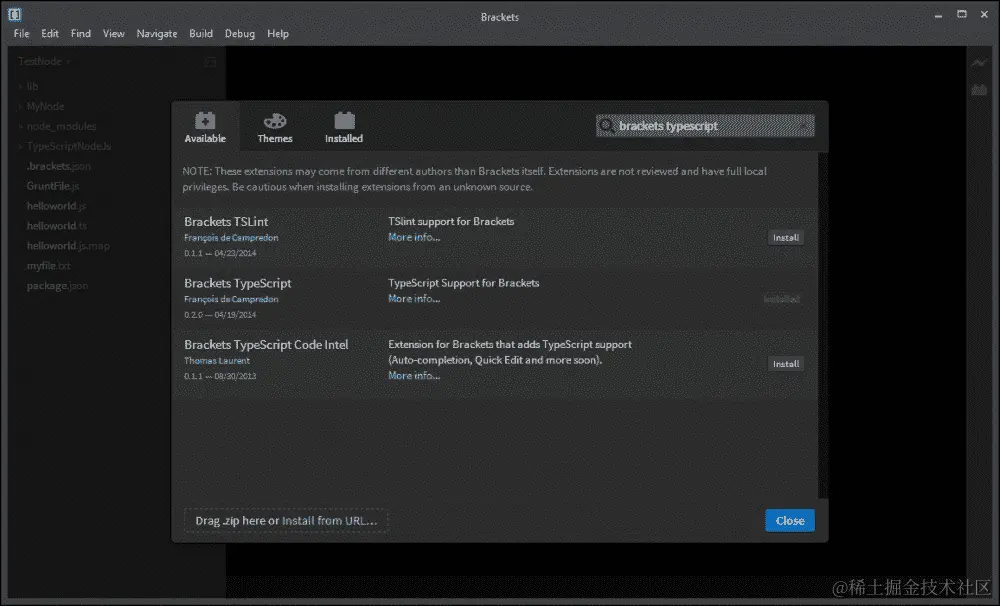
Task: Open the Find menu
Action: click(x=80, y=34)
